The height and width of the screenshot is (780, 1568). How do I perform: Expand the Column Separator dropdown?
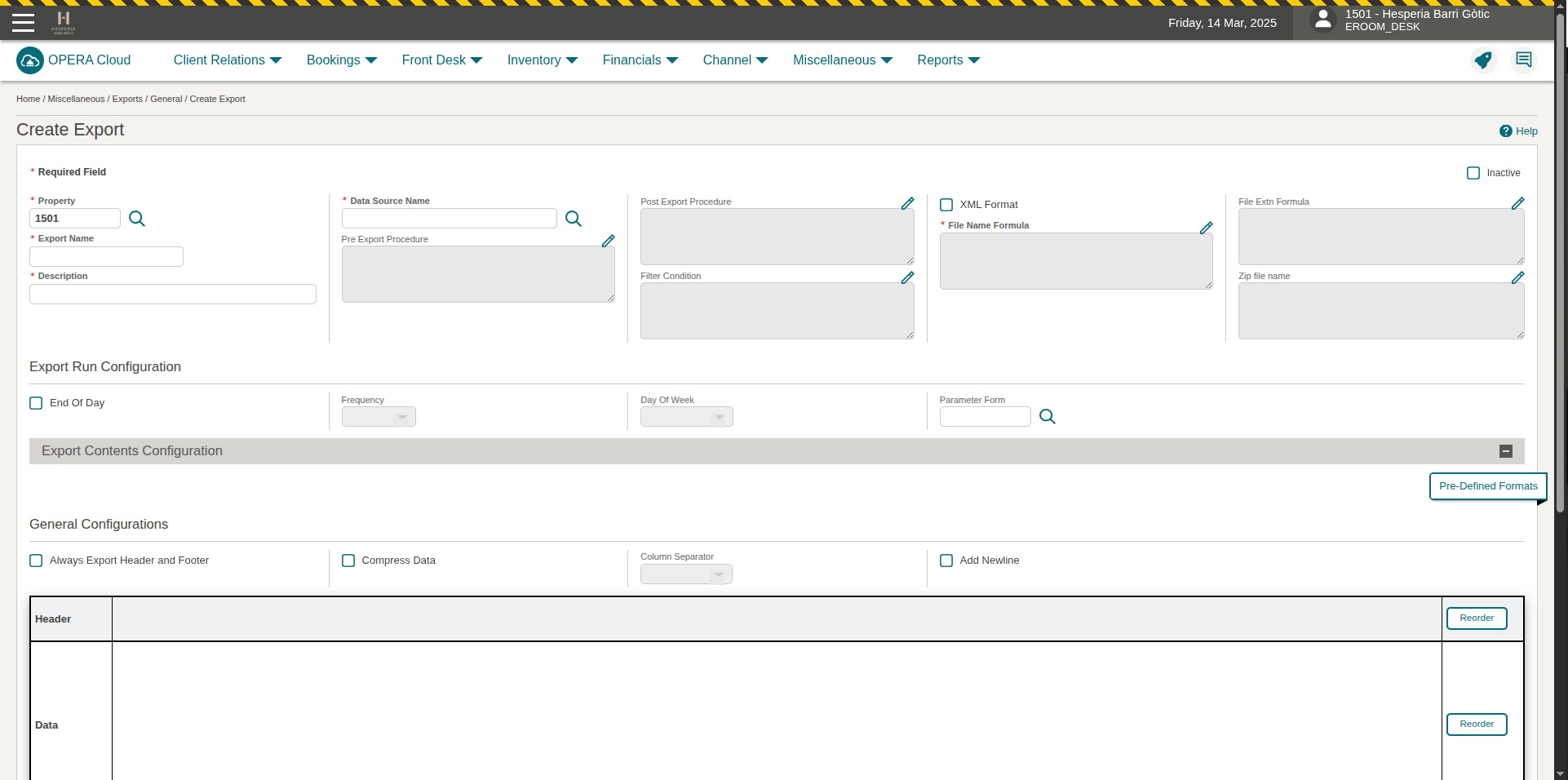pos(686,574)
